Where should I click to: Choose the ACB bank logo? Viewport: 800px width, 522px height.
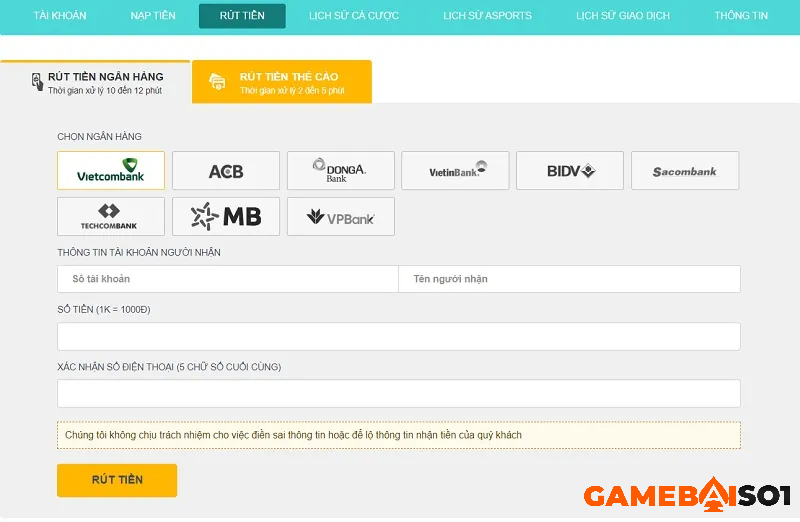tap(226, 171)
